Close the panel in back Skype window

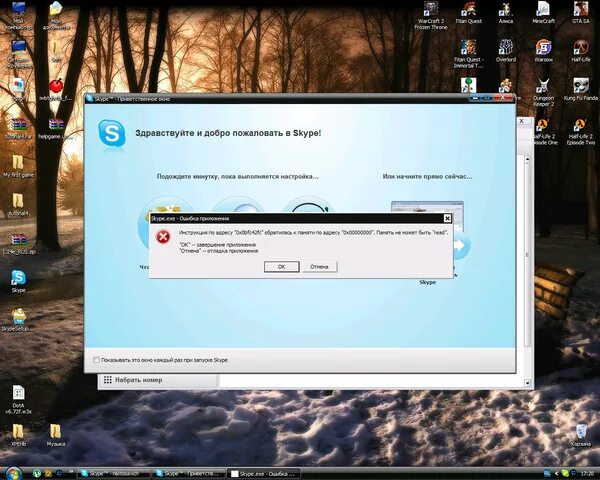pos(522,121)
